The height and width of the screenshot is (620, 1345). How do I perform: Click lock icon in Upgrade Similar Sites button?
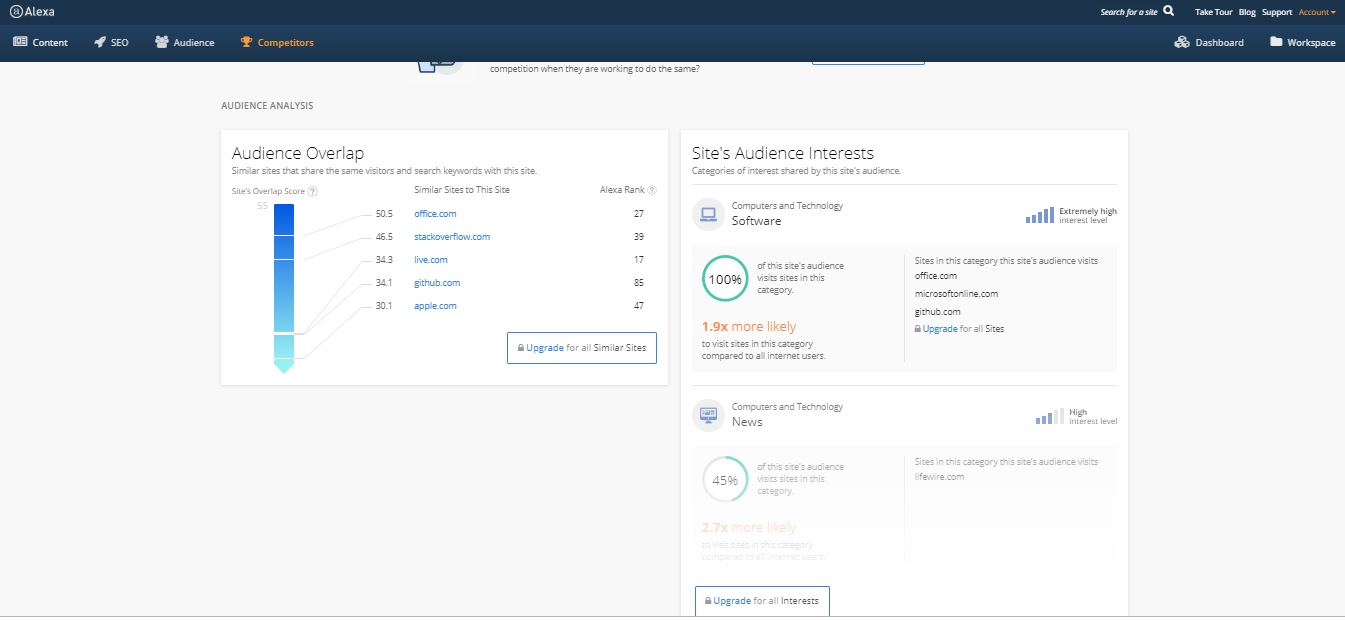pyautogui.click(x=521, y=348)
